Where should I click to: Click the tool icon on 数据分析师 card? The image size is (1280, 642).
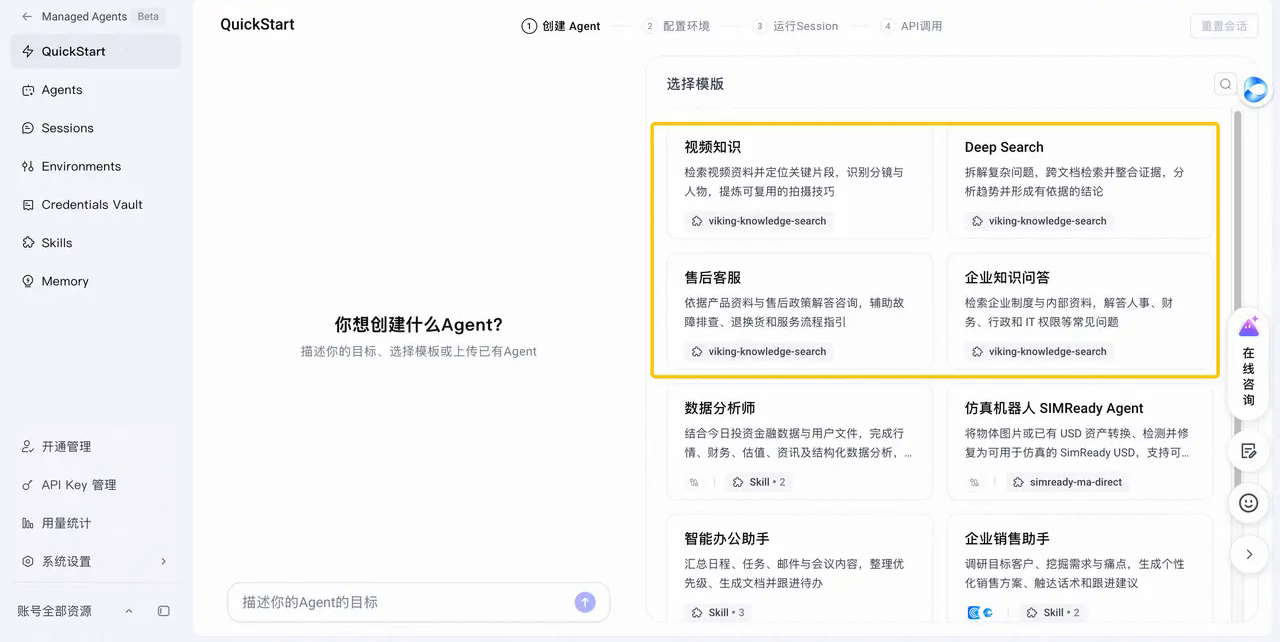694,482
